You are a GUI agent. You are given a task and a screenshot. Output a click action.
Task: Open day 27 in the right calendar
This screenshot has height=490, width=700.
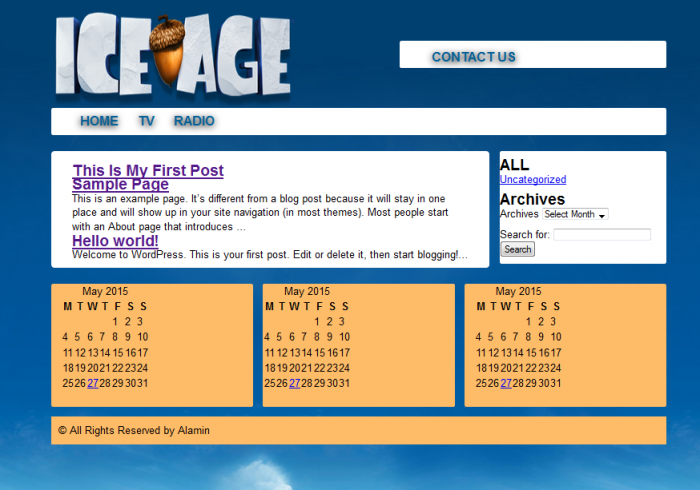pyautogui.click(x=506, y=383)
